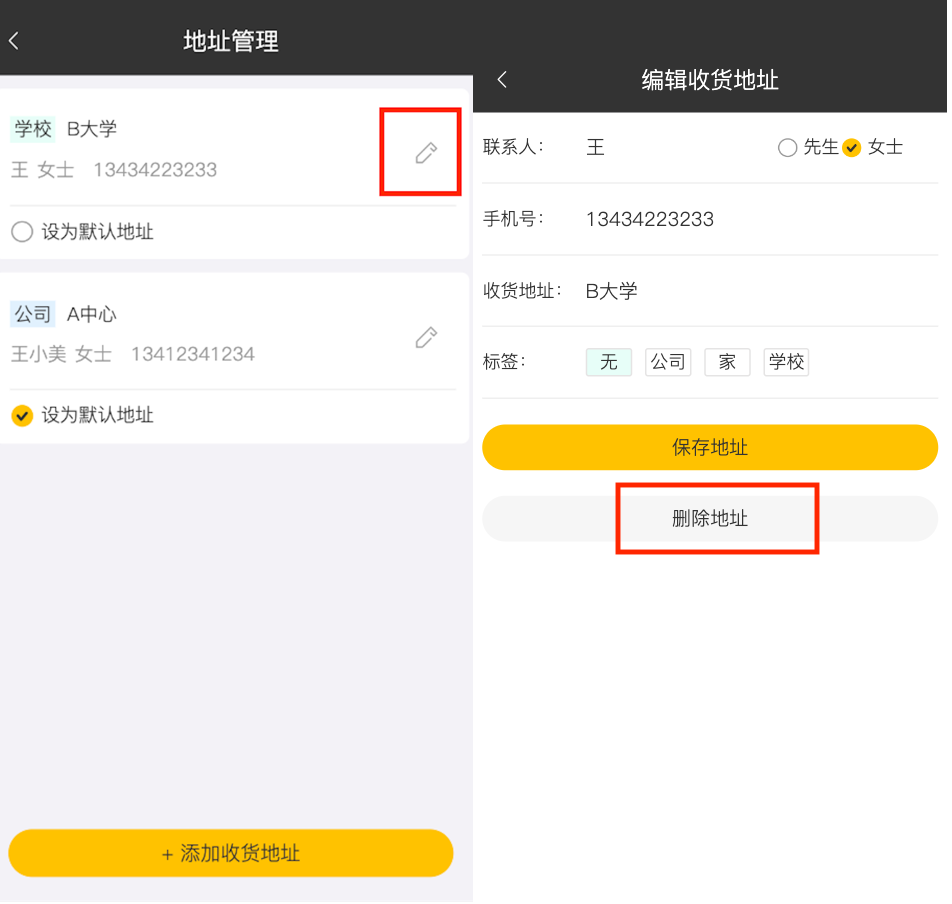Choose the 家 tag

727,363
